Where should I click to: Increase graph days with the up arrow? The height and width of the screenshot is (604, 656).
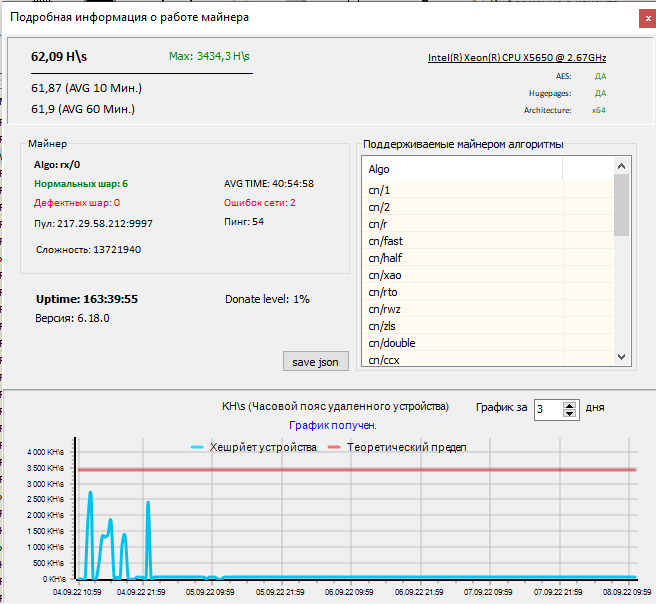570,405
